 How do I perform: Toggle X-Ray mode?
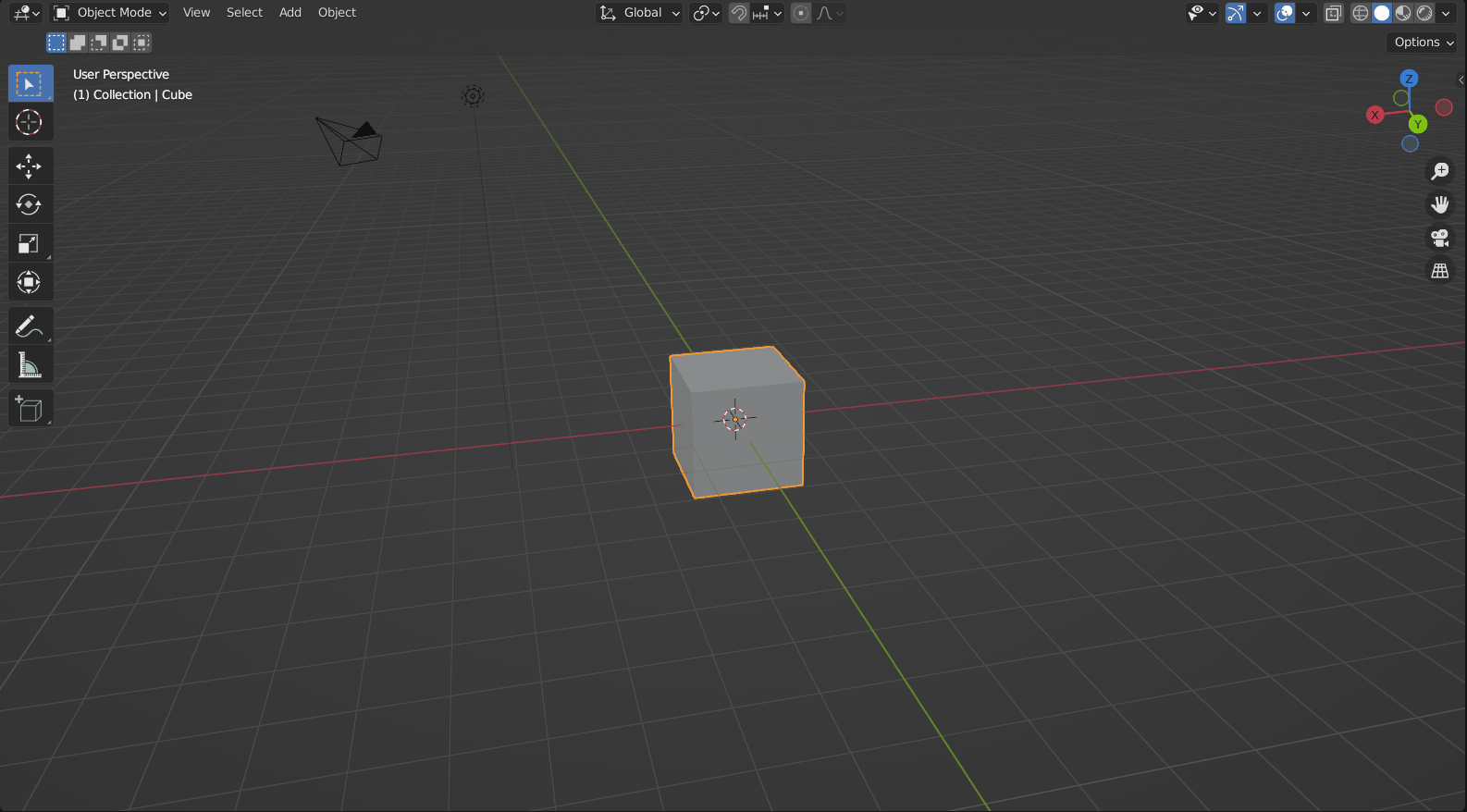click(x=1333, y=13)
